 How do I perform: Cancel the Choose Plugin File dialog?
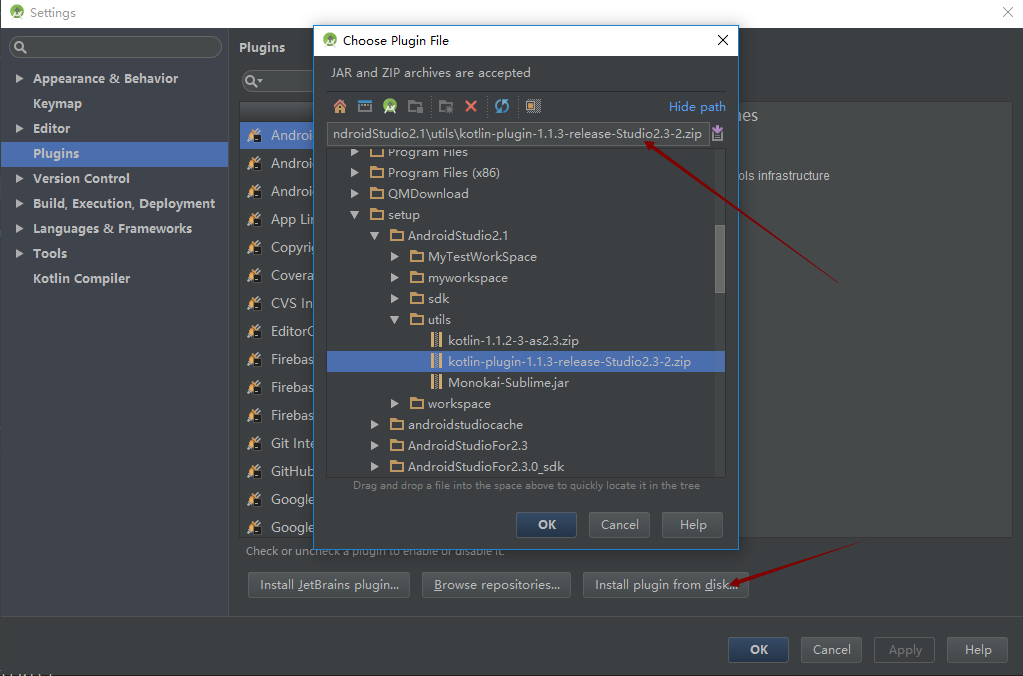tap(619, 525)
